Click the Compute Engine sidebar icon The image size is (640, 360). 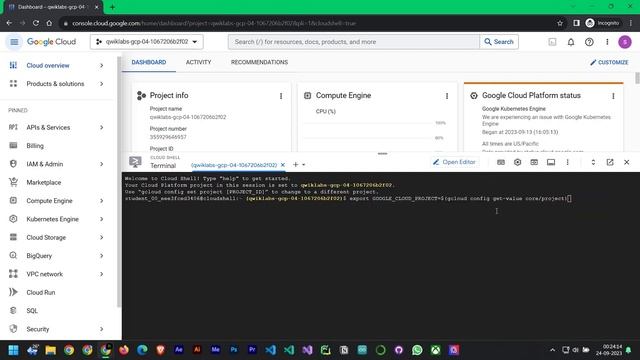click(13, 200)
